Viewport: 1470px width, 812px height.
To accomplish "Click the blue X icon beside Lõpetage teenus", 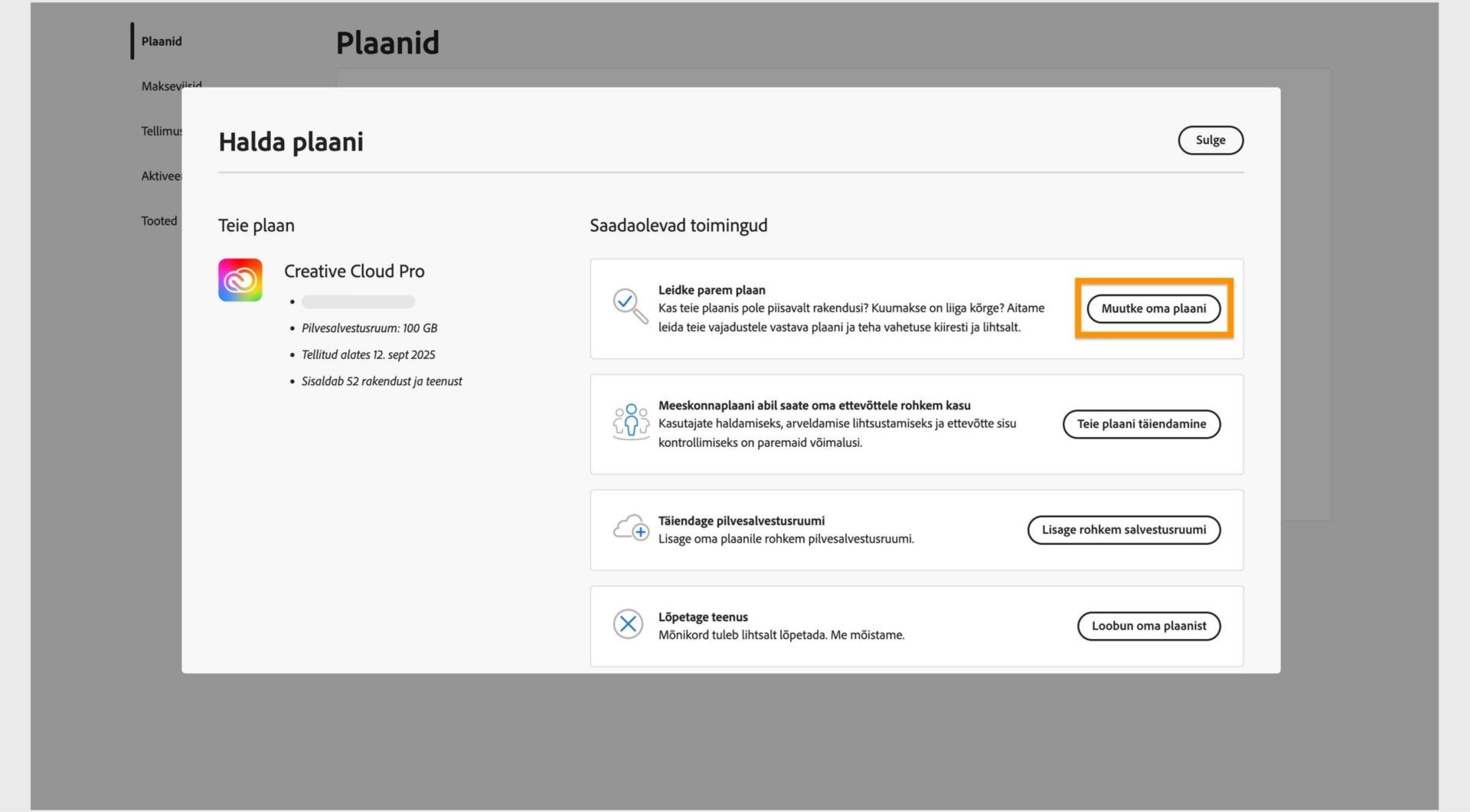I will 628,624.
